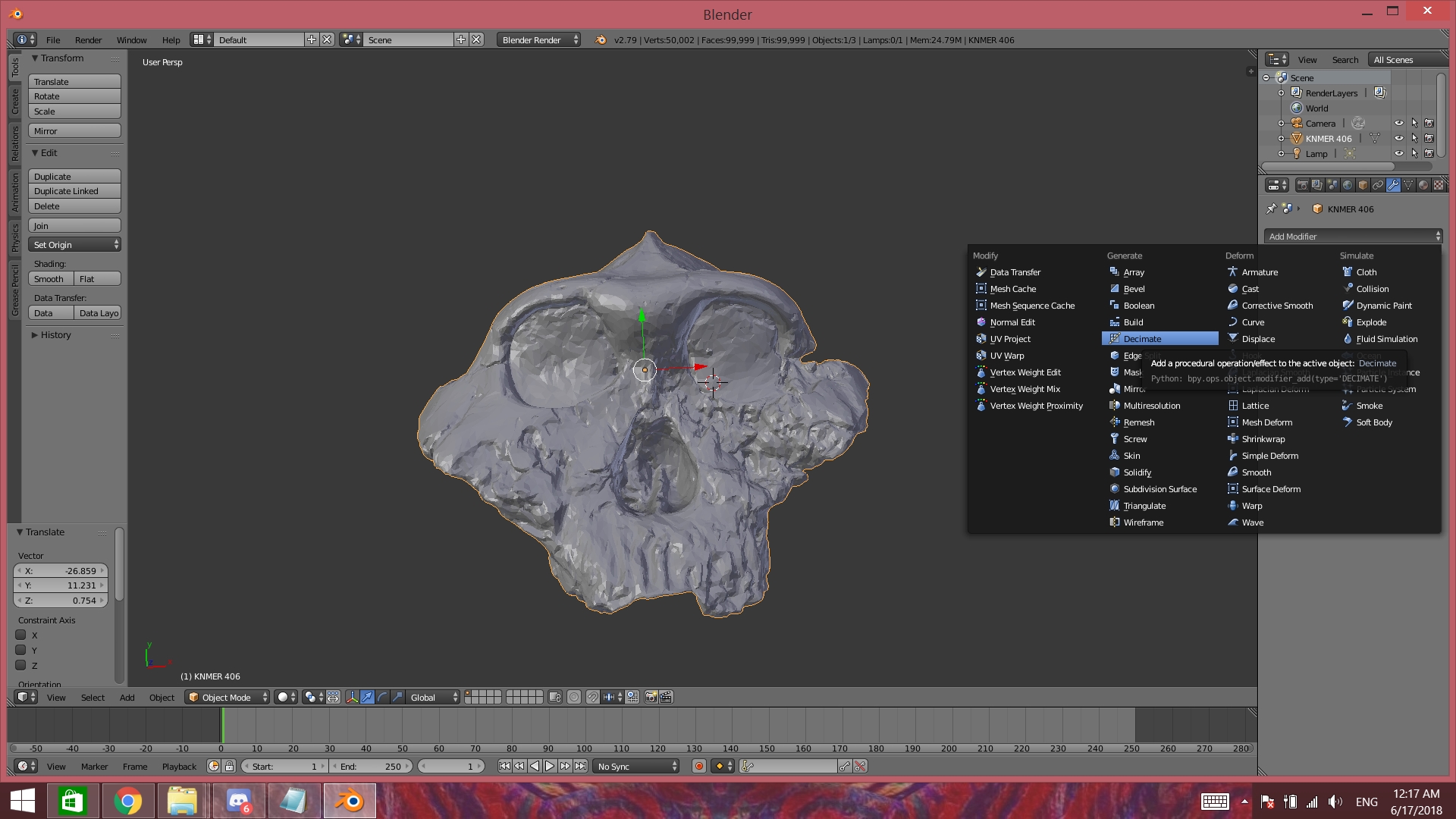Click the KNMER 406 mesh data icon in outliner
Screen dimensions: 1456x819
[1375, 139]
